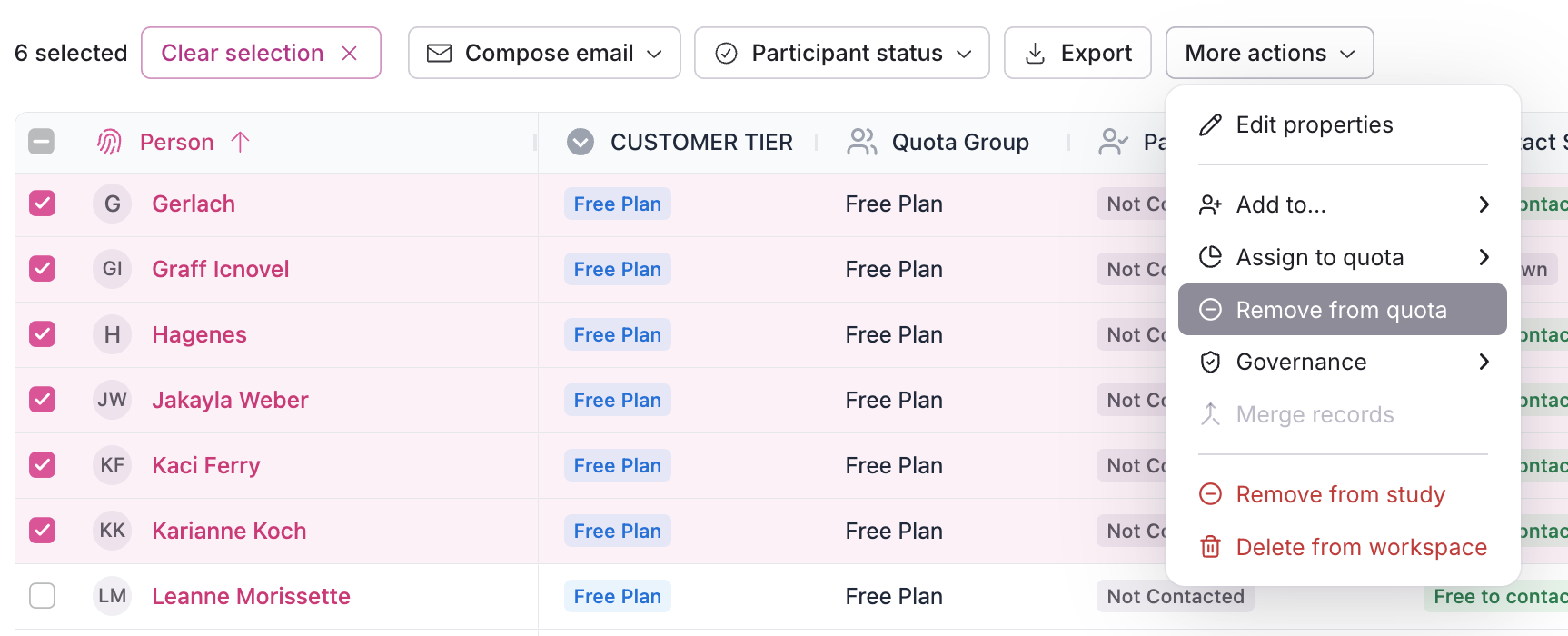Click the X icon in Clear selection
This screenshot has width=1568, height=636.
349,54
